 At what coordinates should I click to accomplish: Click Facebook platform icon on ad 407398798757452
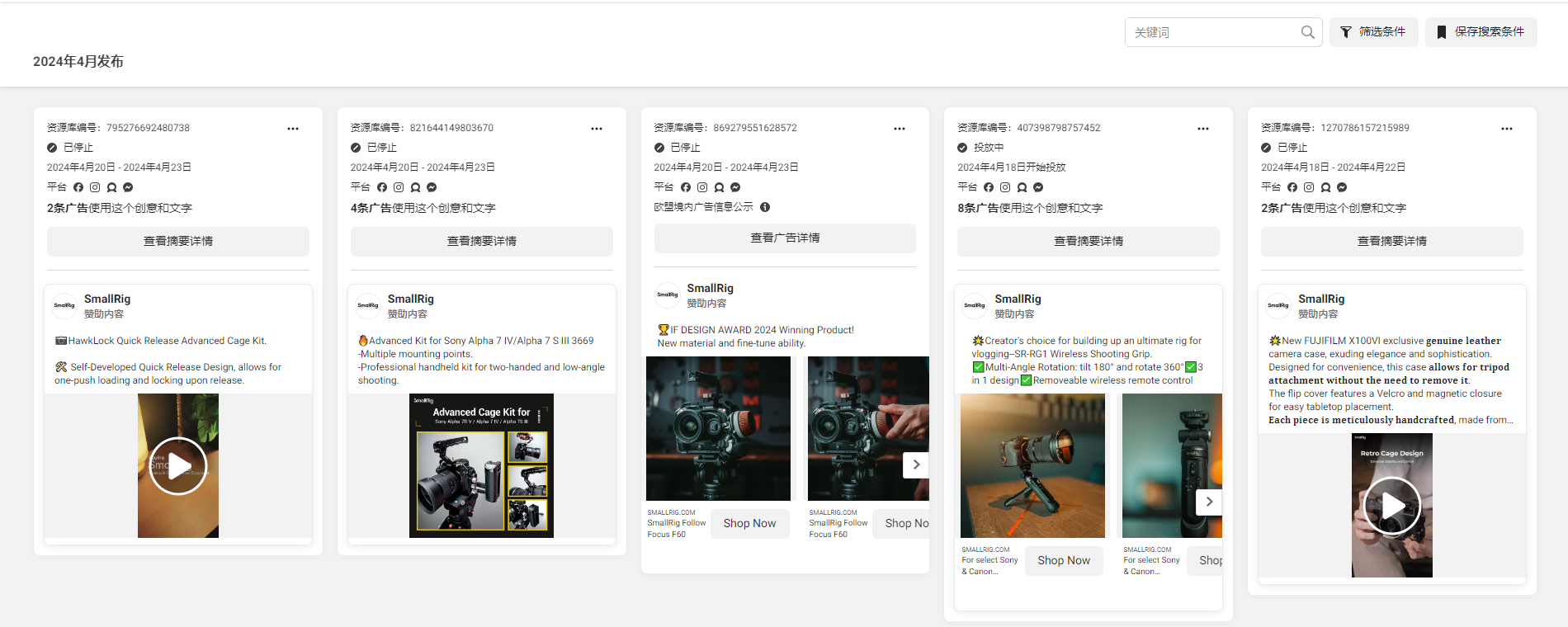(x=989, y=187)
